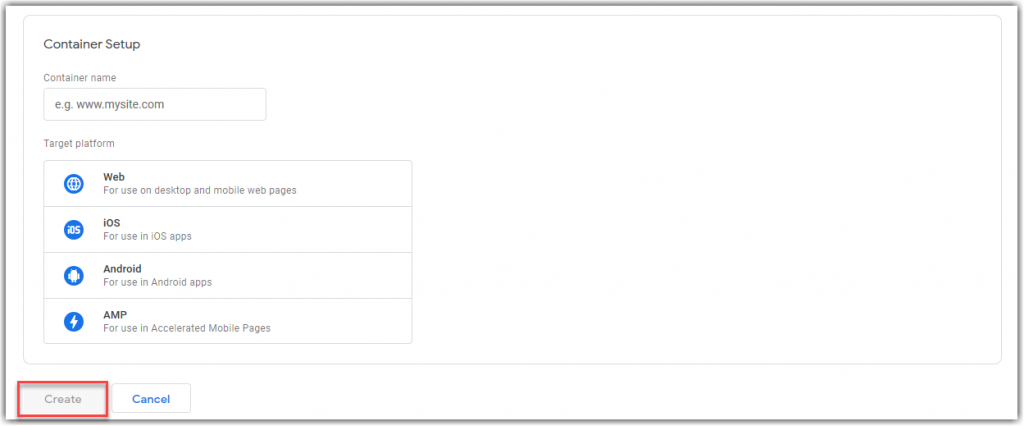Select the AMP target platform option
This screenshot has height=426, width=1024.
click(228, 321)
